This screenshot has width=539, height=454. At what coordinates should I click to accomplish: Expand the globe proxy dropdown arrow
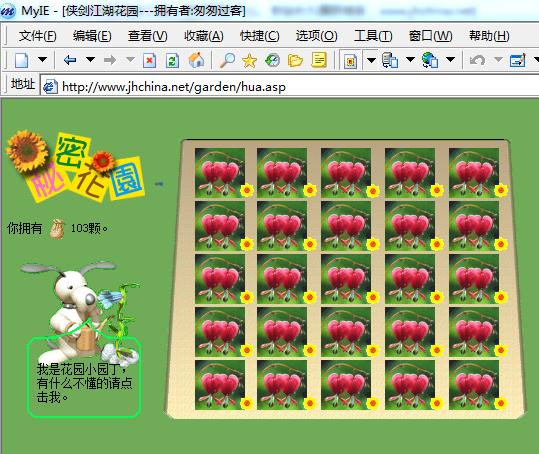(x=451, y=59)
